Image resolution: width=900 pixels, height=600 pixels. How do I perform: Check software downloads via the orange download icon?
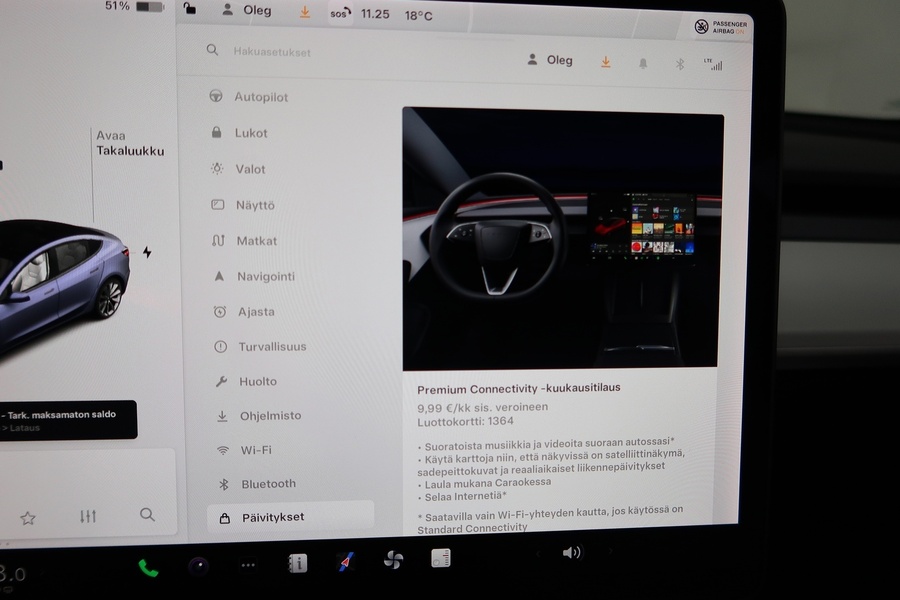click(605, 61)
